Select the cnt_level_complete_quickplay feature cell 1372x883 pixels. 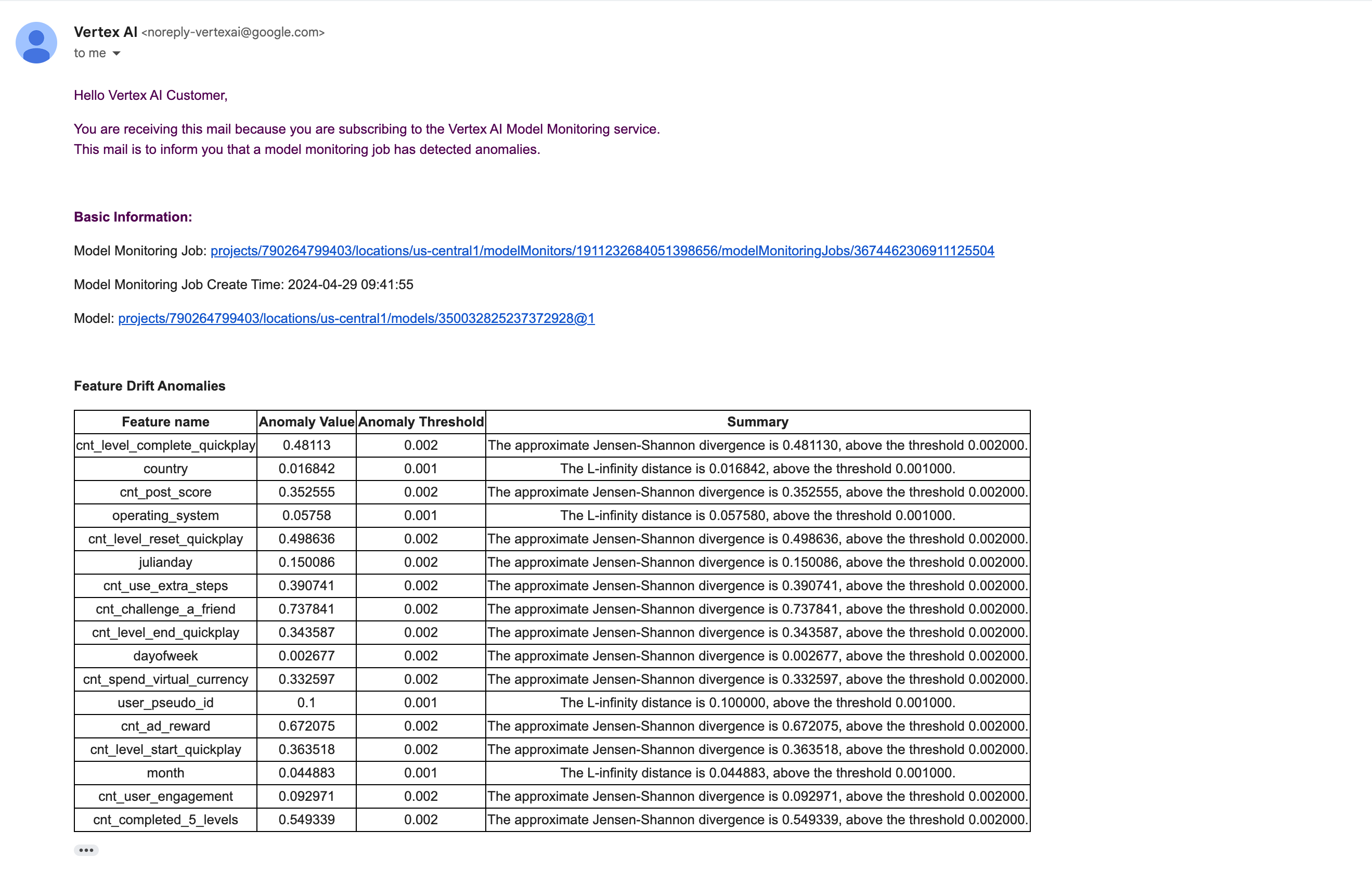pos(165,446)
